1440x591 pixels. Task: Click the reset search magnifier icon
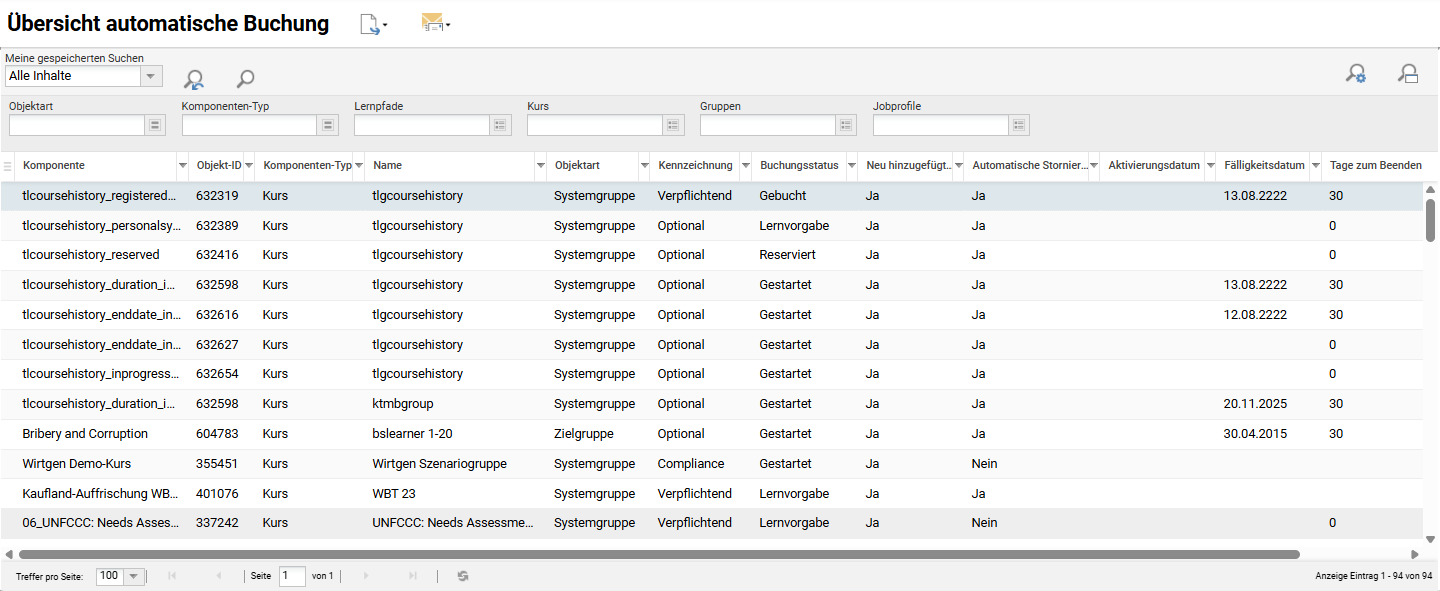click(194, 79)
